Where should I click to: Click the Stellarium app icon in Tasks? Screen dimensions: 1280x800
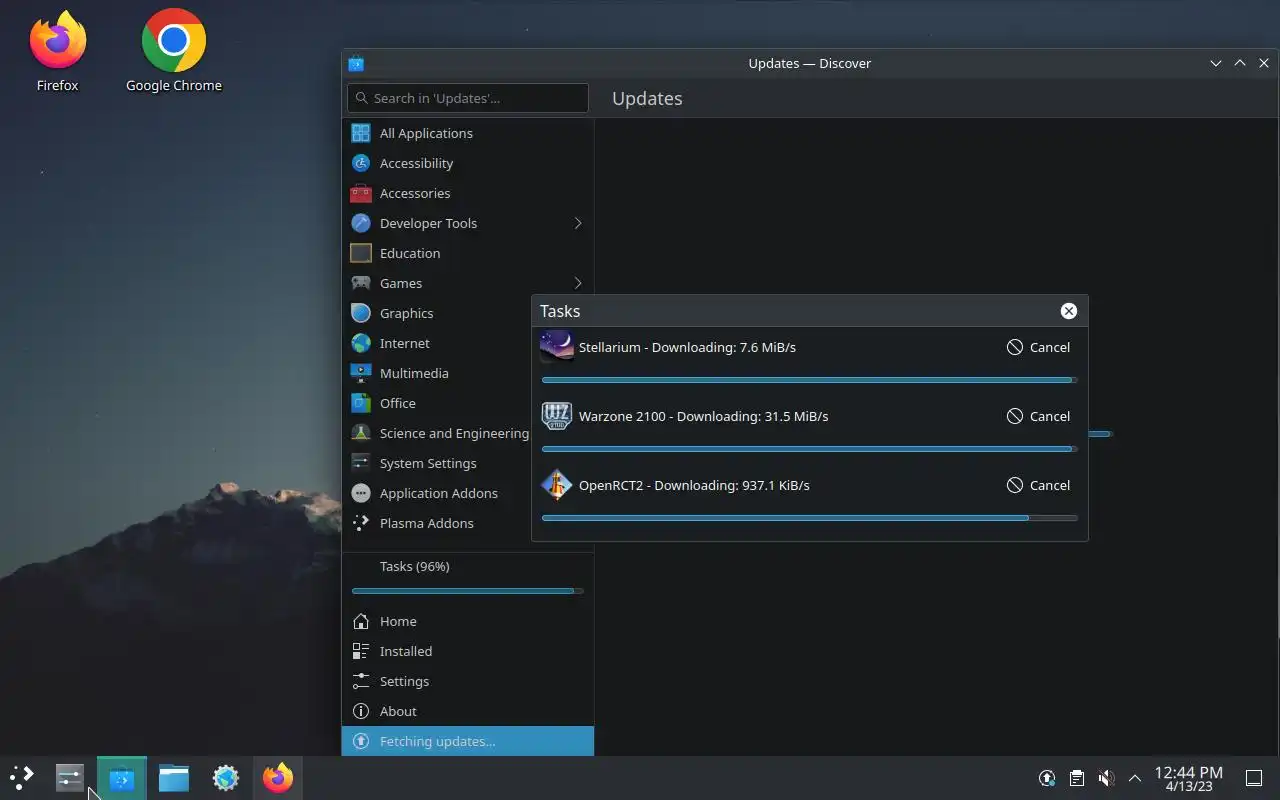tap(557, 347)
